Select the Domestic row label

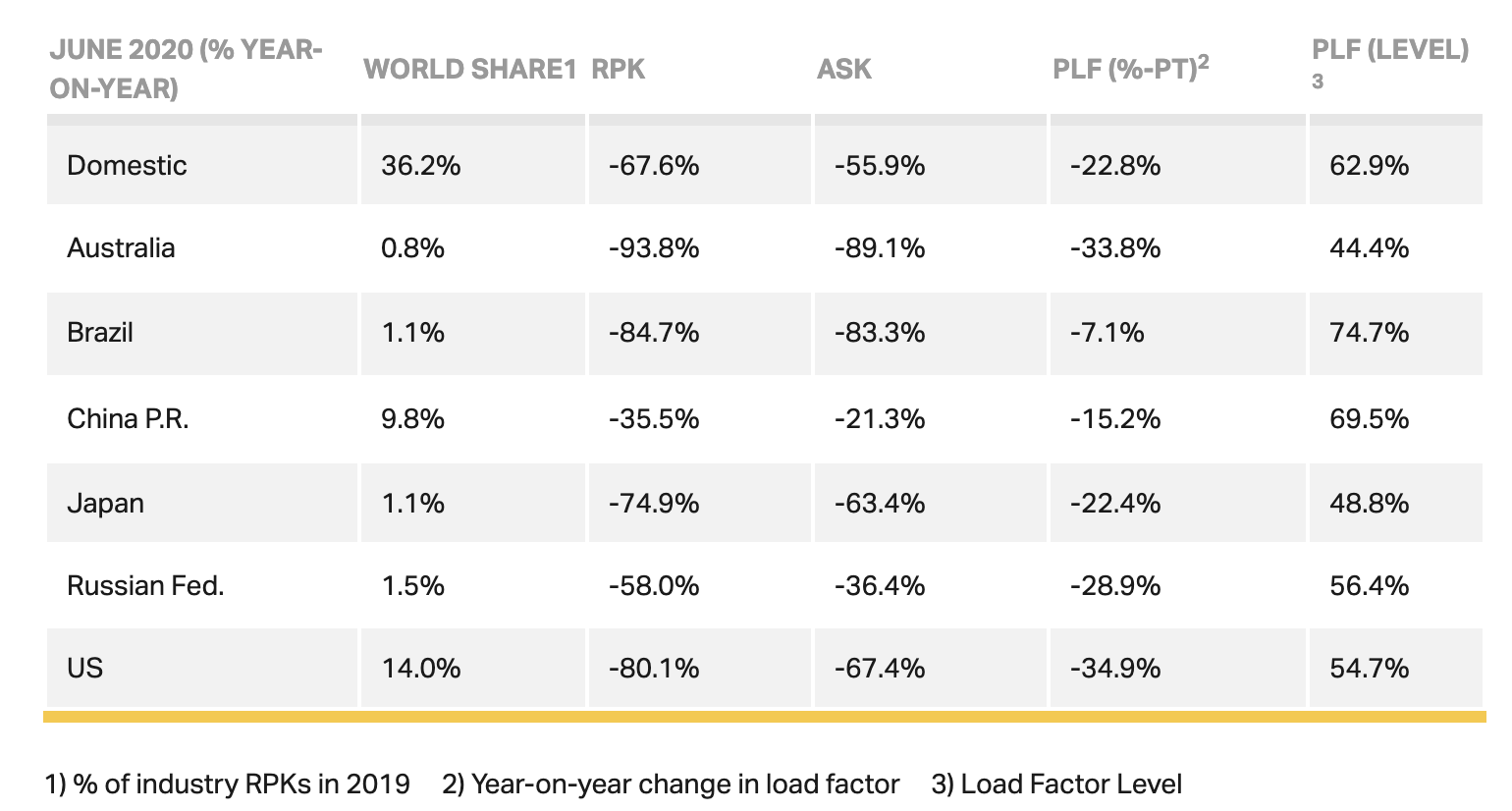[127, 165]
